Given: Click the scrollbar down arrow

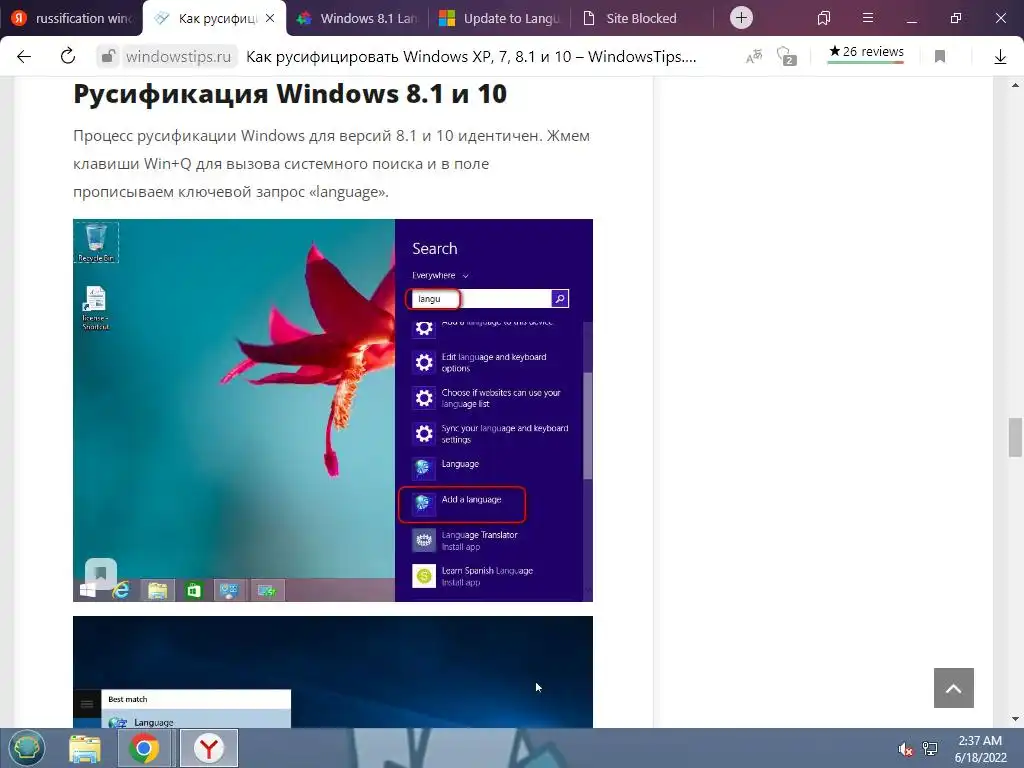Looking at the screenshot, I should click(1015, 720).
